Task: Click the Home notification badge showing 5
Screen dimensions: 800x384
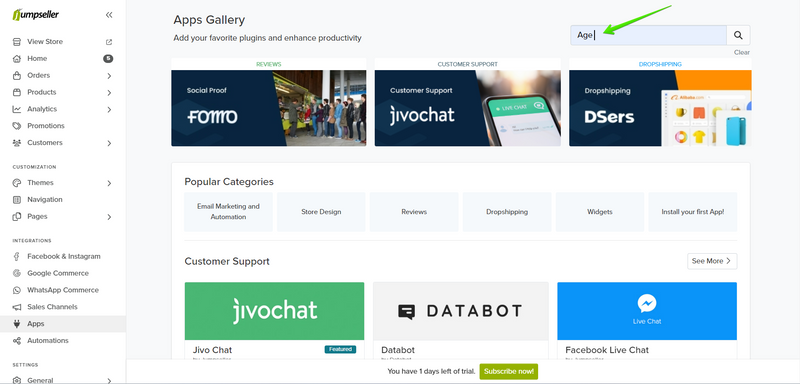Action: coord(108,59)
